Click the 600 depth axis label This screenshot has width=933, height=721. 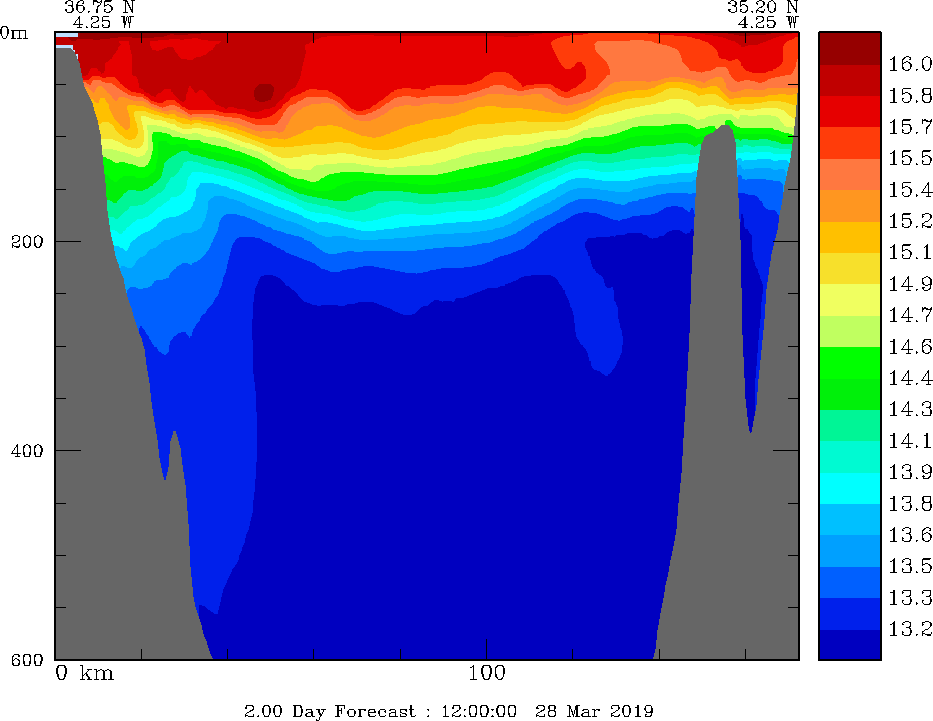(x=27, y=660)
